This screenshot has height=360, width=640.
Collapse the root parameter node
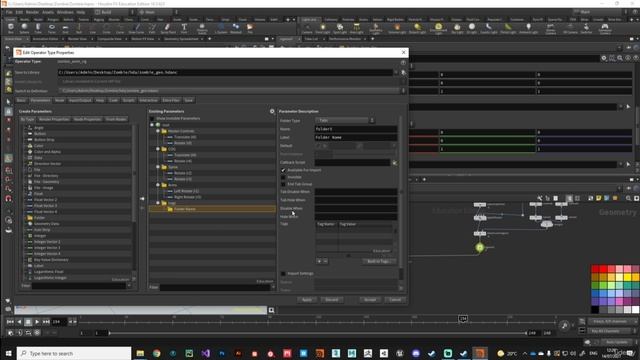pos(152,125)
